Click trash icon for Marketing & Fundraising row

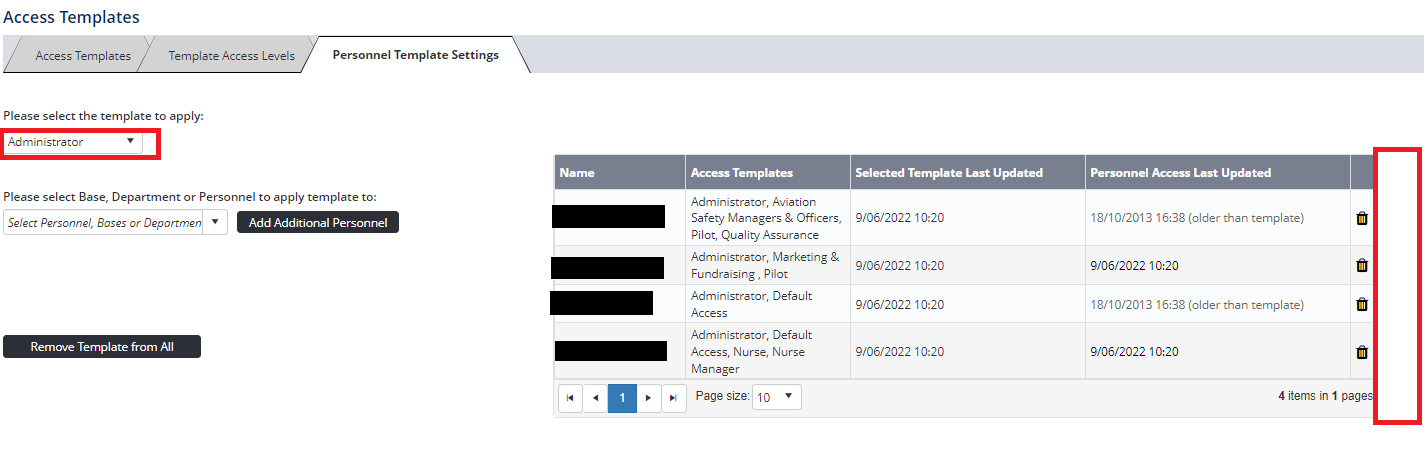[x=1361, y=266]
